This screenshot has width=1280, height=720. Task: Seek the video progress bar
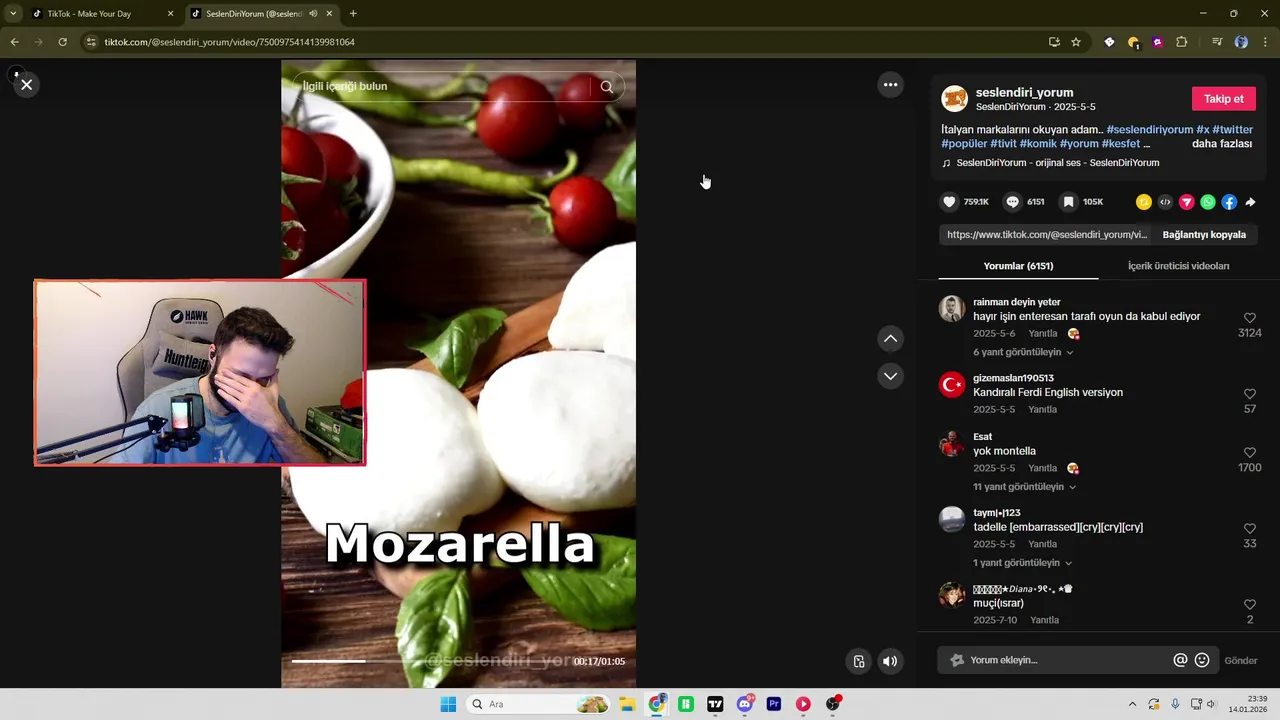pos(430,661)
